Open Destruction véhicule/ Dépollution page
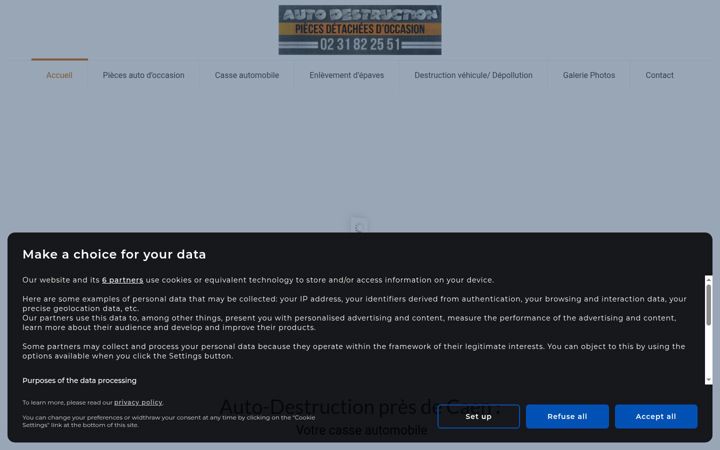 pos(473,75)
